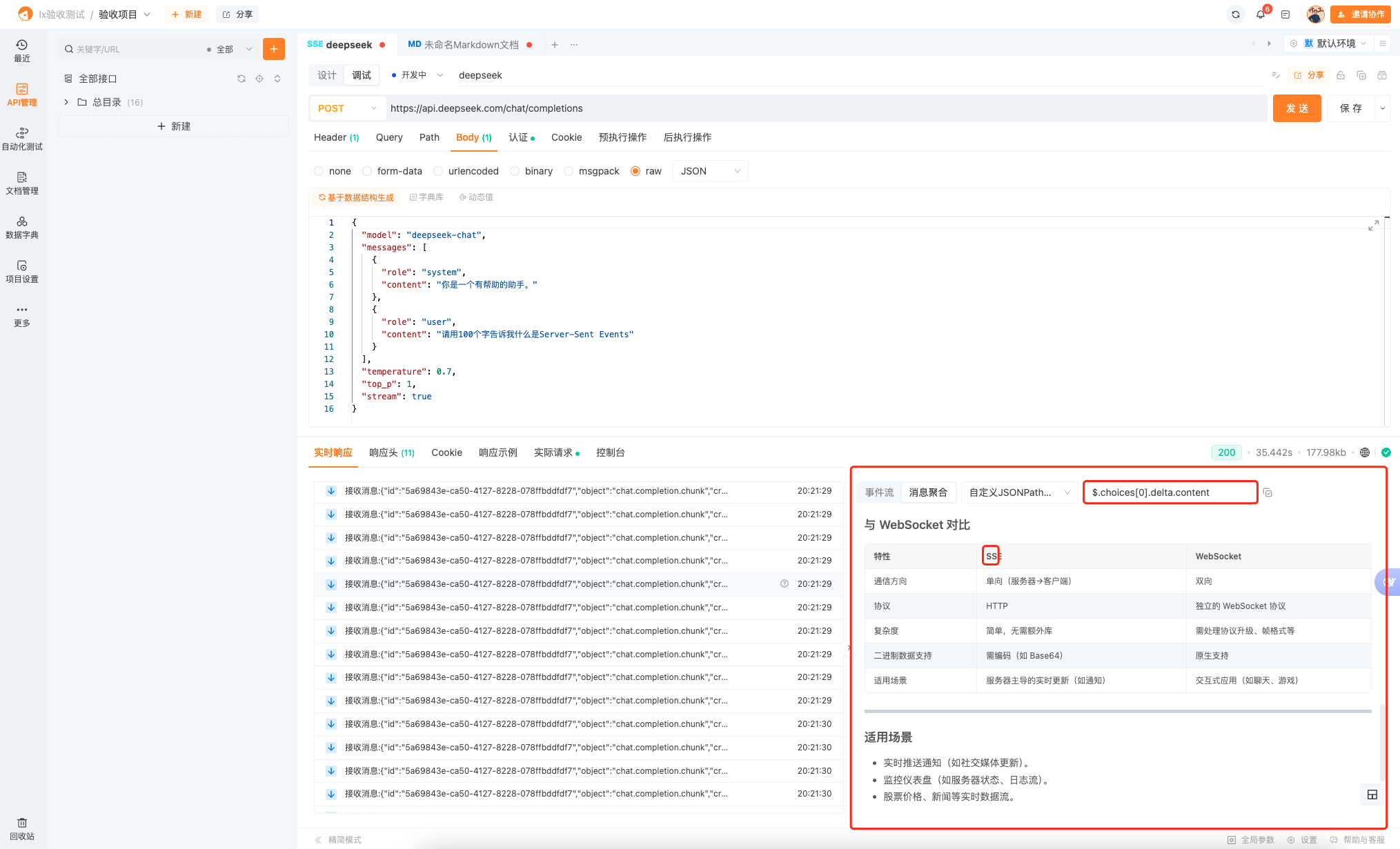Open the 响应头 tab
Image resolution: width=1400 pixels, height=849 pixels.
[391, 452]
